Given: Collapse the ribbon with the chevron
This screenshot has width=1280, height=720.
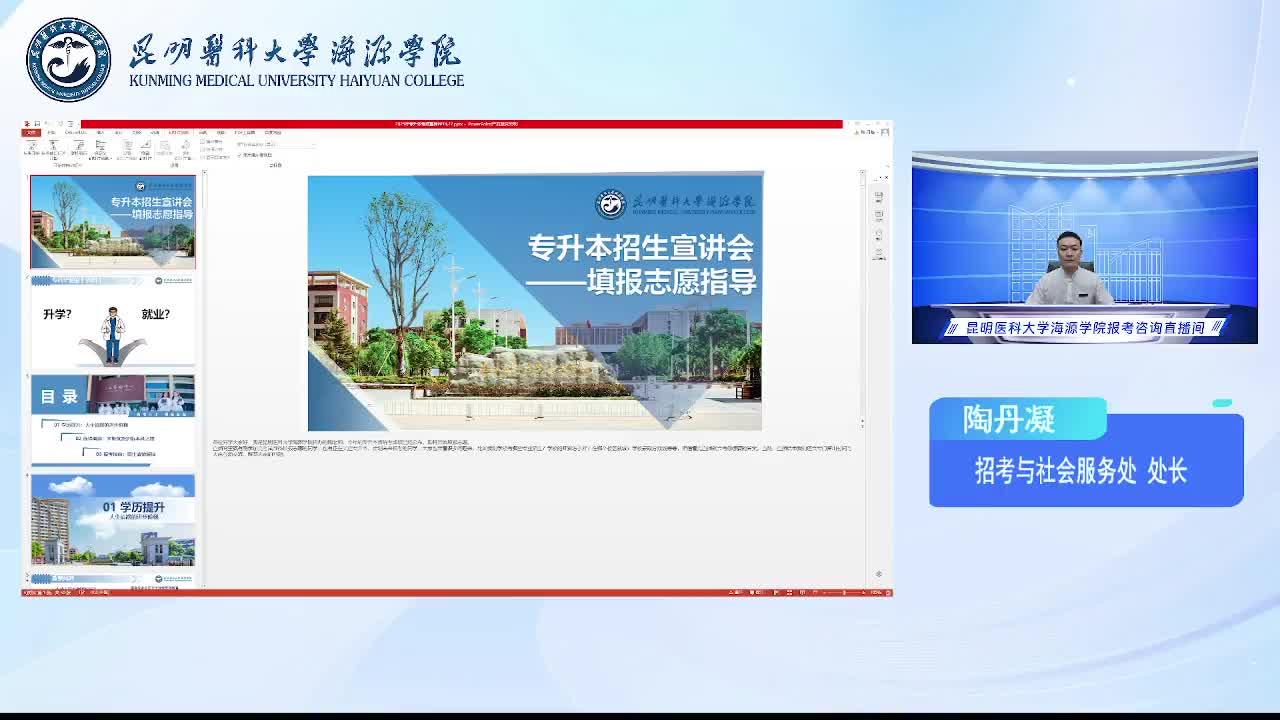Looking at the screenshot, I should coord(888,166).
